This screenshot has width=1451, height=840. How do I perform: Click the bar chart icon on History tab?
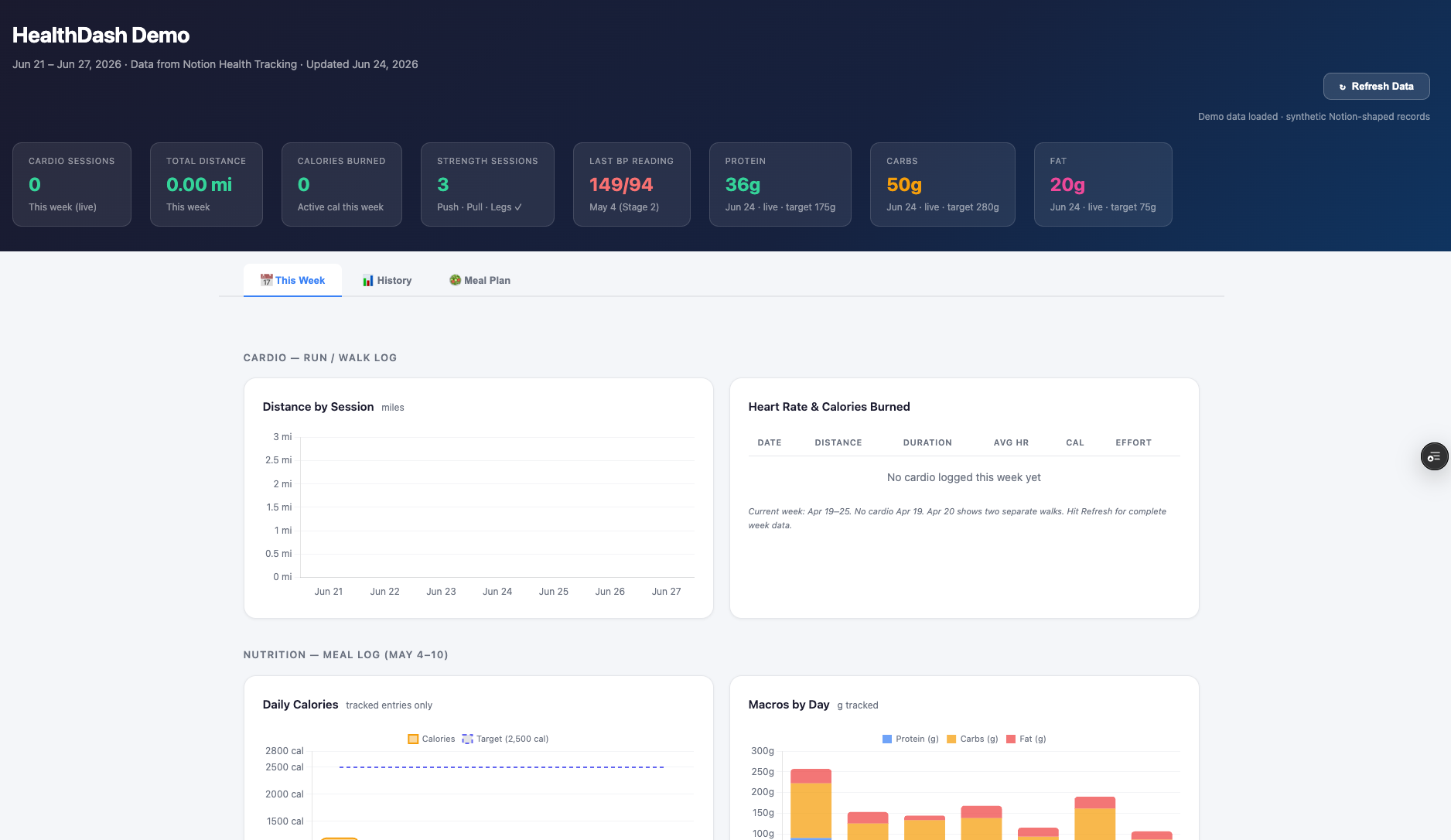tap(368, 280)
